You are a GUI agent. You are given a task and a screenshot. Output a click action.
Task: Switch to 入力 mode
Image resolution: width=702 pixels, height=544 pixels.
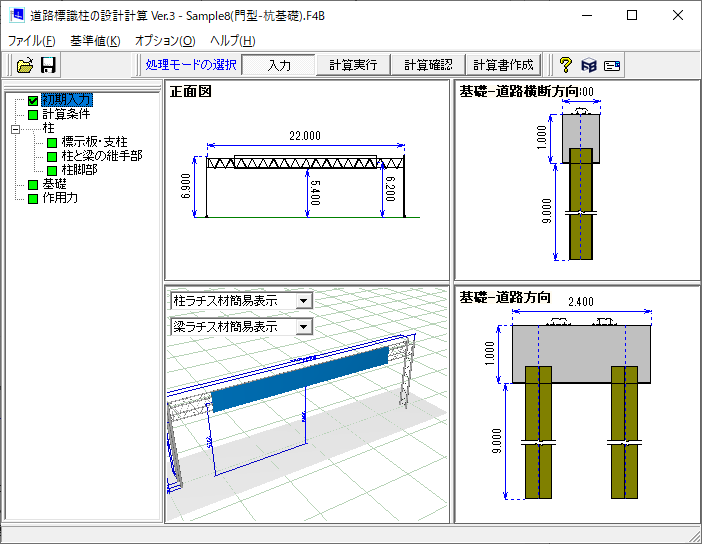pyautogui.click(x=278, y=65)
